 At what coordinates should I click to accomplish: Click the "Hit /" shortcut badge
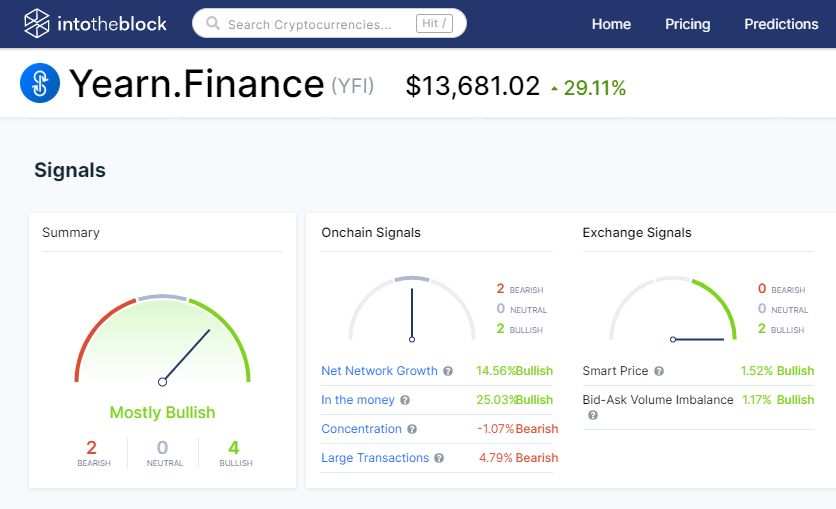434,23
